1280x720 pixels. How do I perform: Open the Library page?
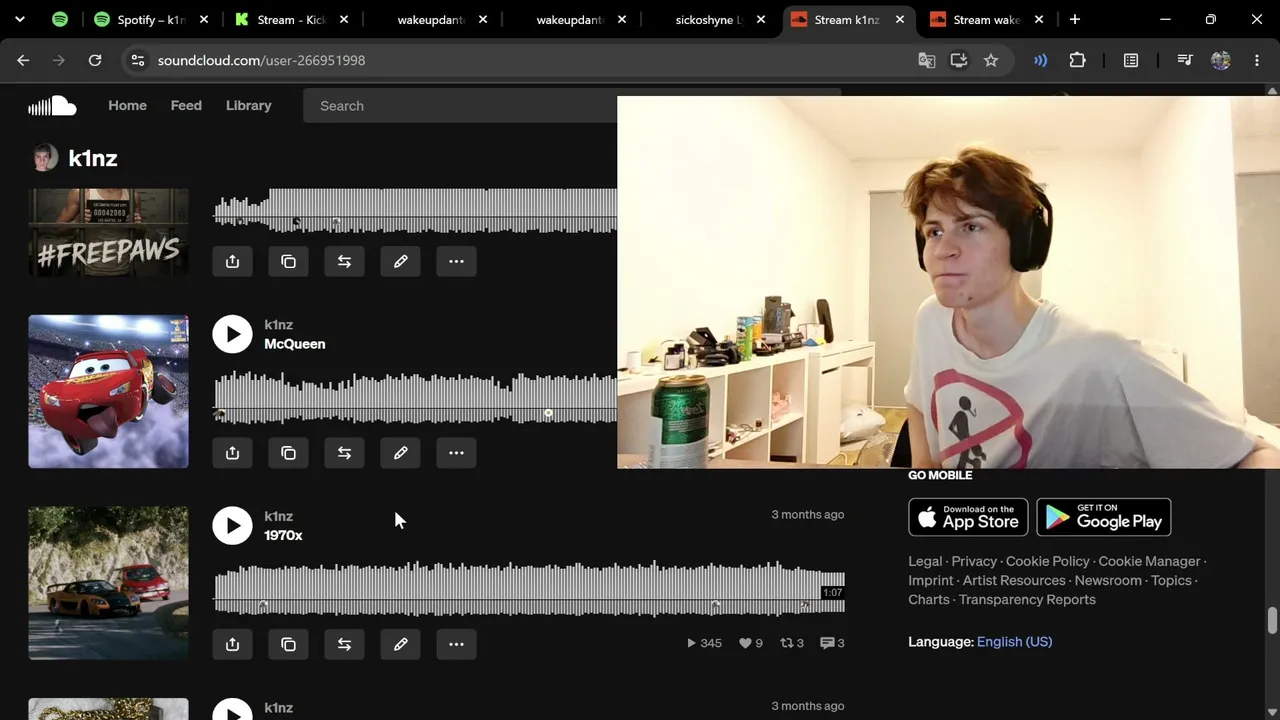[x=248, y=105]
